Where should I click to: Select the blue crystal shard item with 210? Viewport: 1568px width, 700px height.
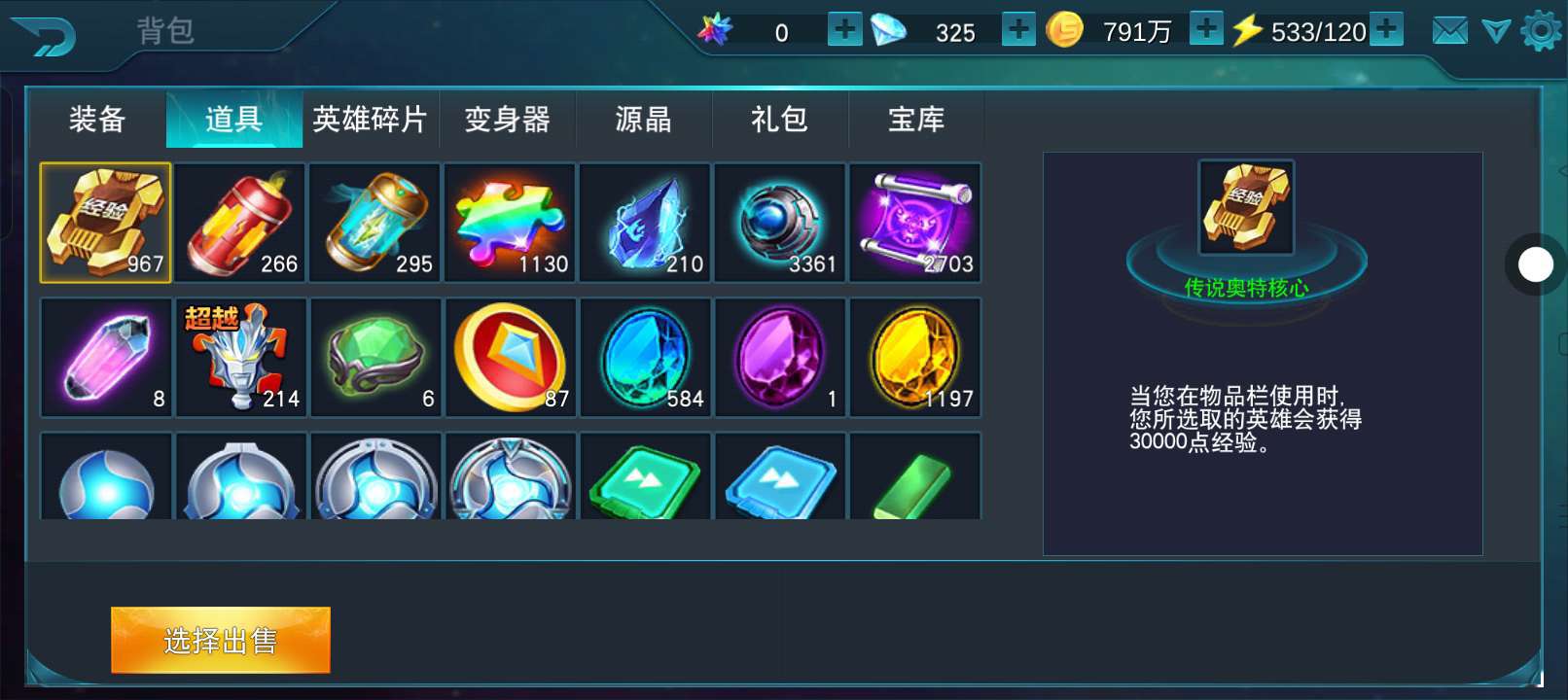pyautogui.click(x=645, y=223)
